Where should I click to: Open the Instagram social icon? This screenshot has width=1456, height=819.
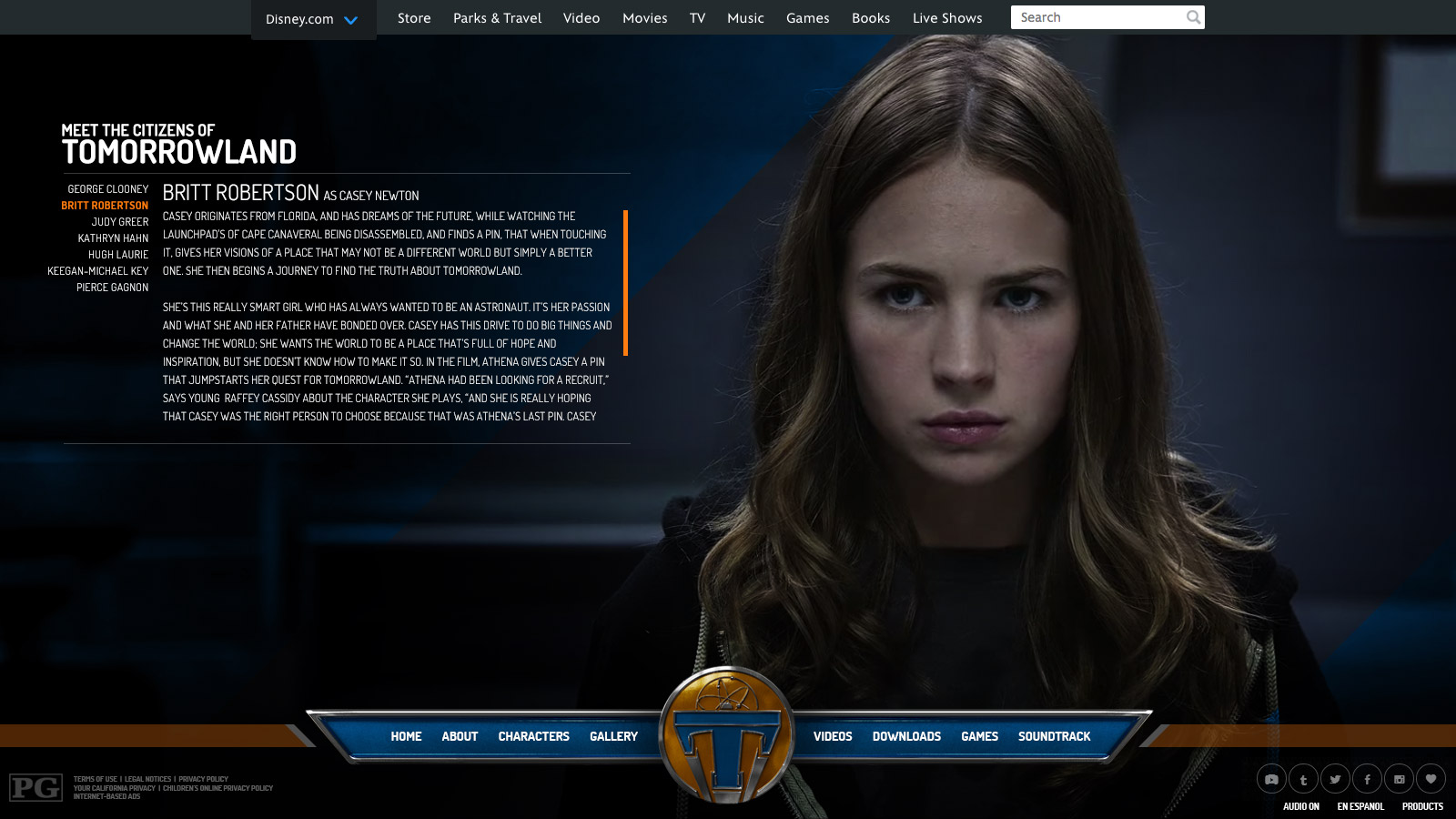click(1399, 779)
